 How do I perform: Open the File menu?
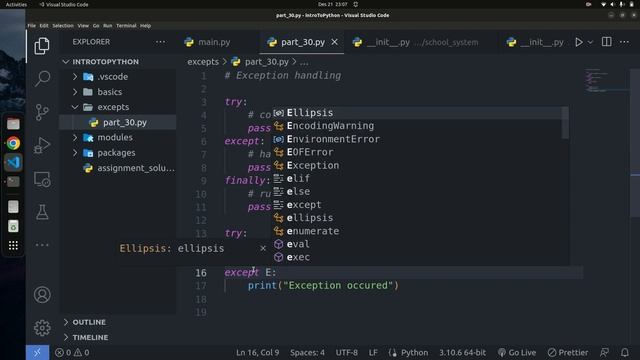click(32, 25)
